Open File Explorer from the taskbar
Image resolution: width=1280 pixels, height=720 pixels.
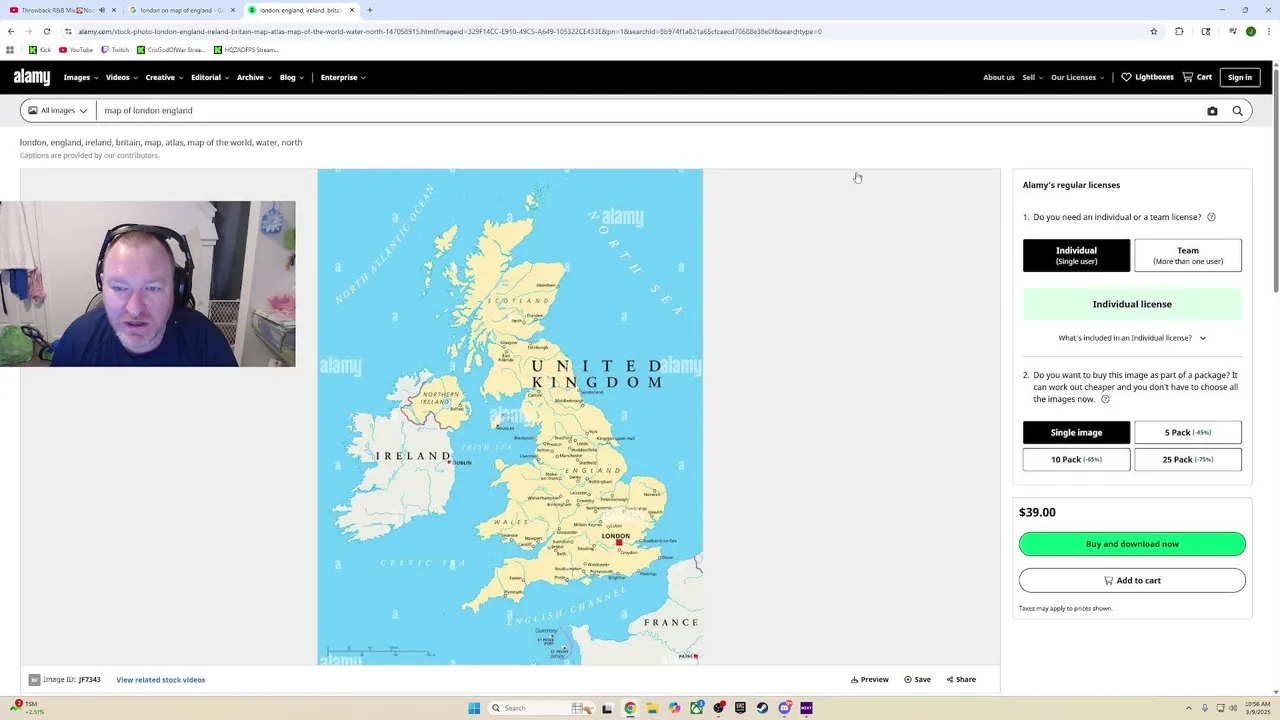[652, 708]
